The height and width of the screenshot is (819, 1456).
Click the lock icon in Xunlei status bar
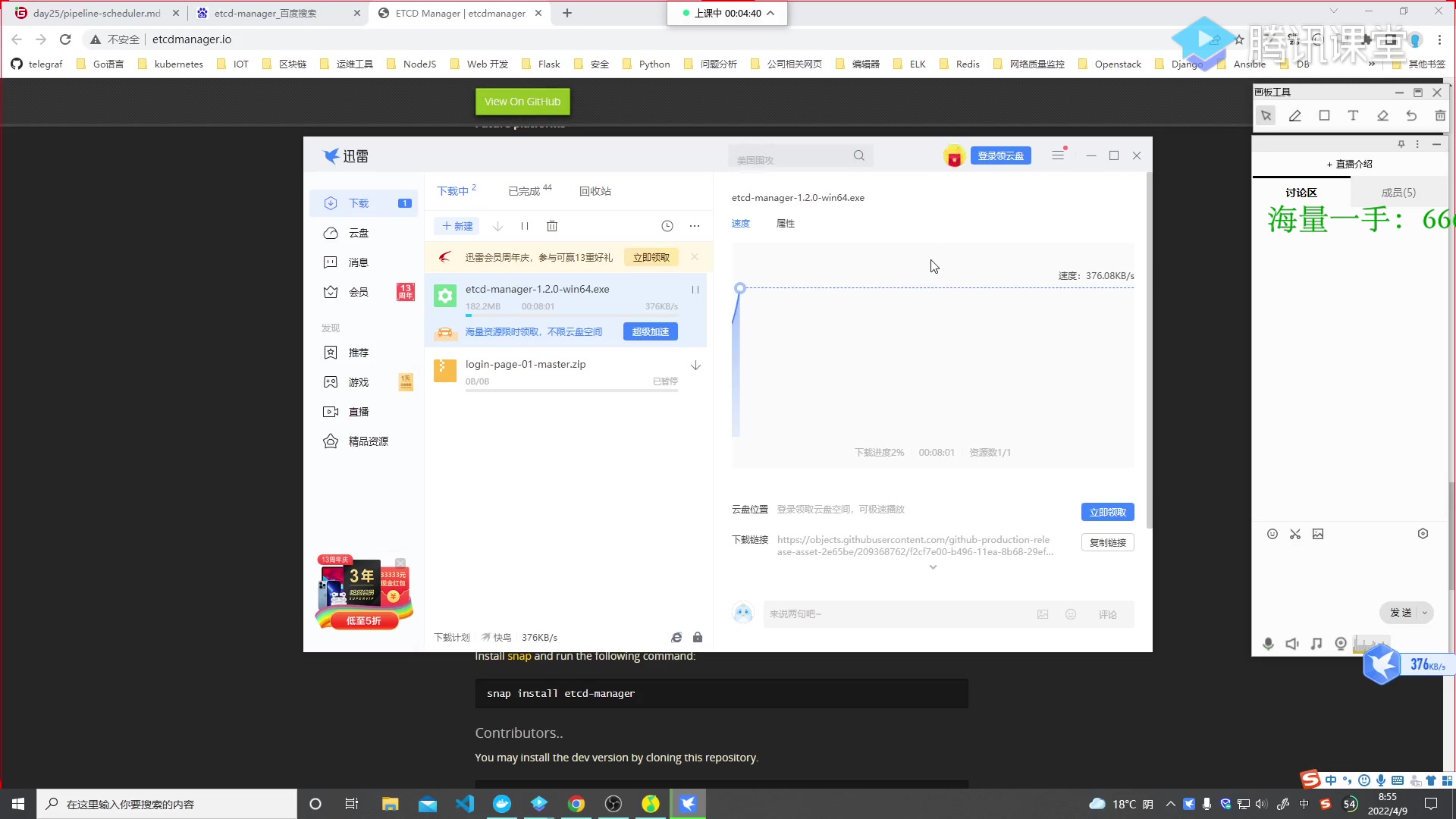click(698, 638)
